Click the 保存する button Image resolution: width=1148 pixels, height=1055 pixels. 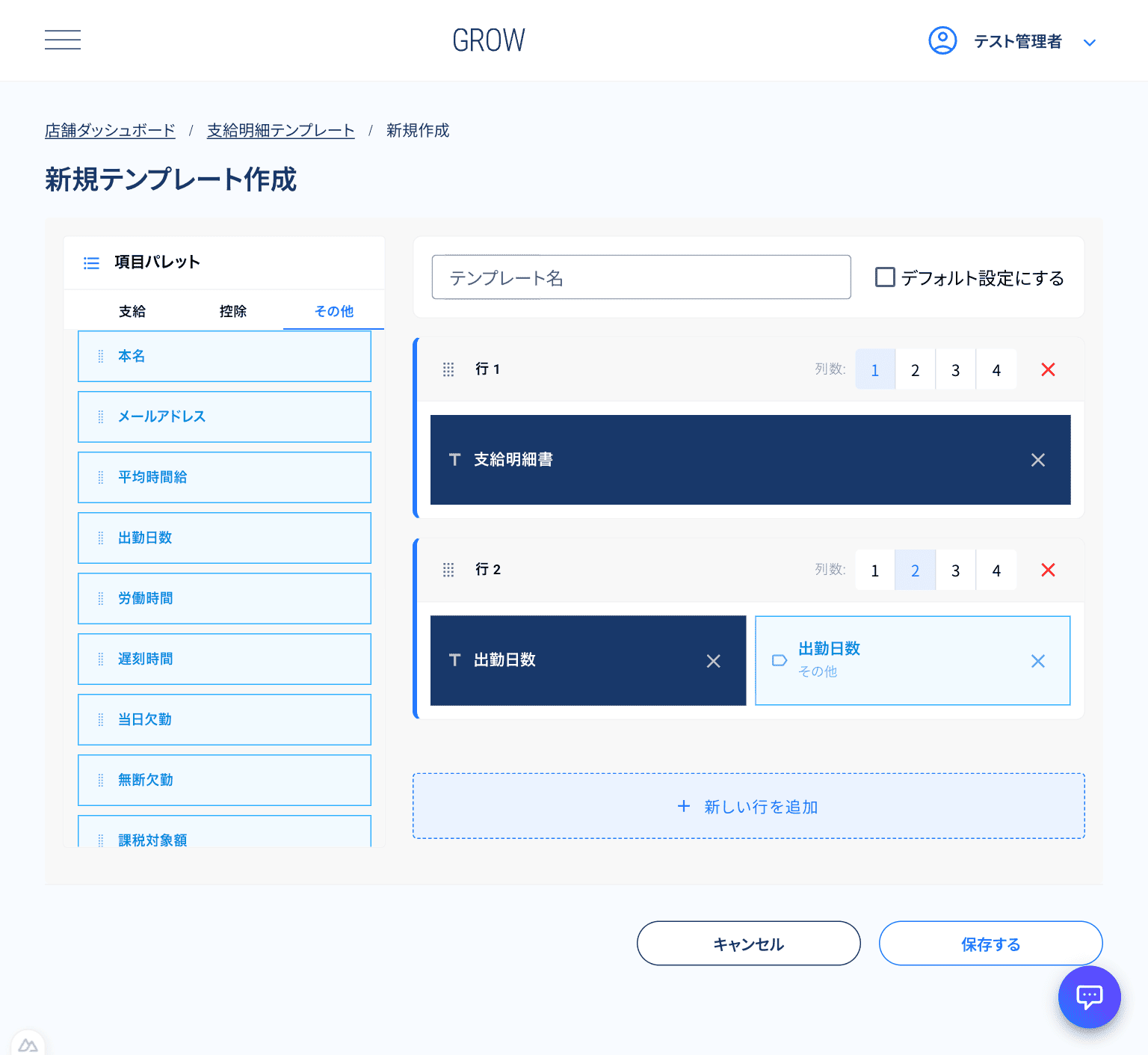coord(990,944)
